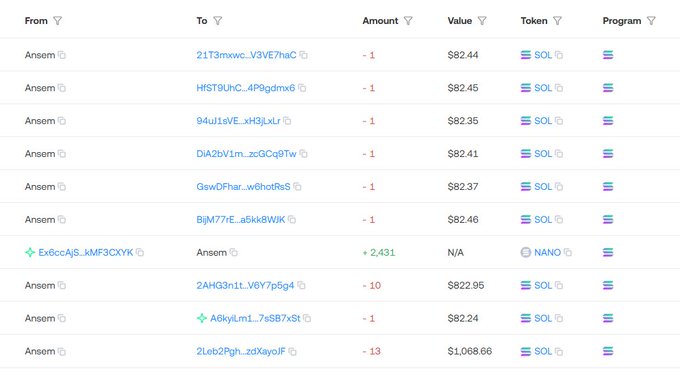Image resolution: width=680 pixels, height=375 pixels.
Task: Click green icon beside A6kyiLm1...7sSB7xSt
Action: 202,318
